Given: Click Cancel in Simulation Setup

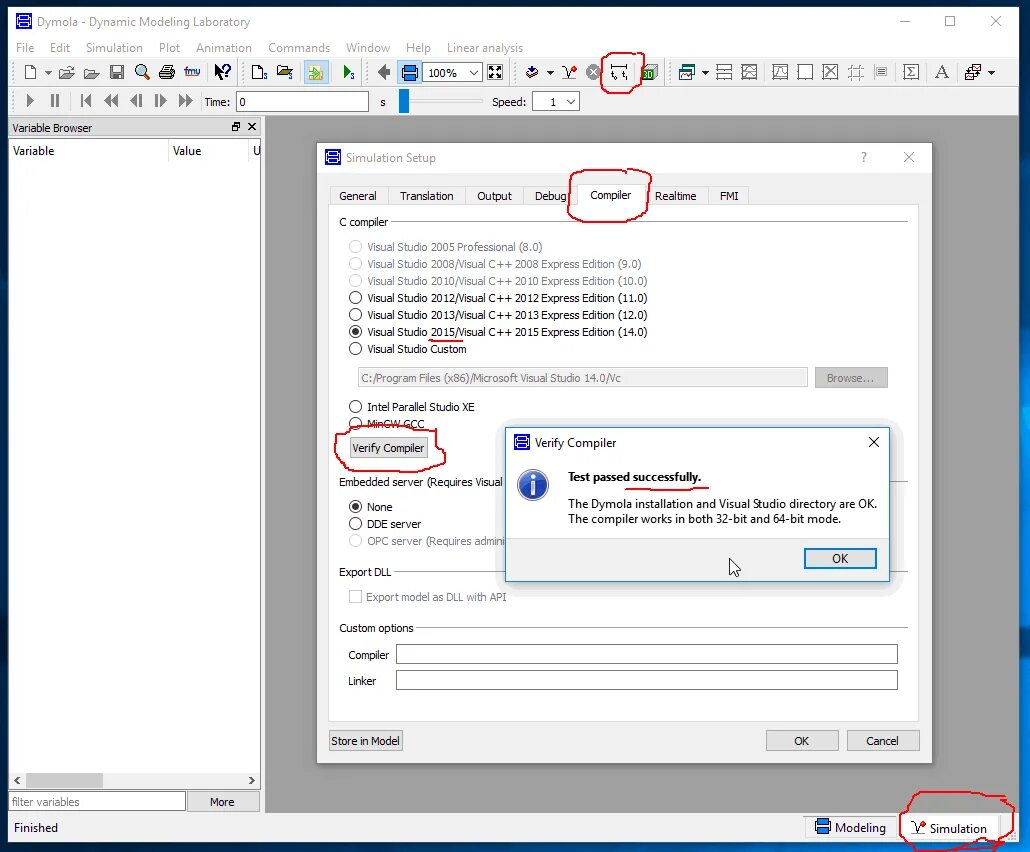Looking at the screenshot, I should click(x=882, y=740).
